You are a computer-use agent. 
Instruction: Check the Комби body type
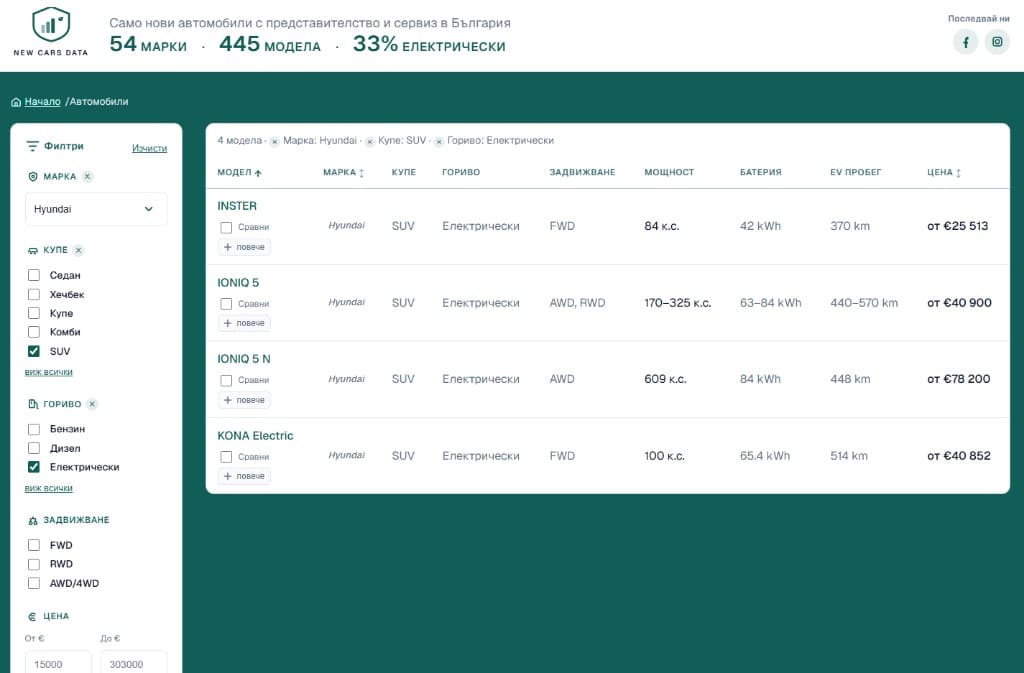(x=34, y=332)
